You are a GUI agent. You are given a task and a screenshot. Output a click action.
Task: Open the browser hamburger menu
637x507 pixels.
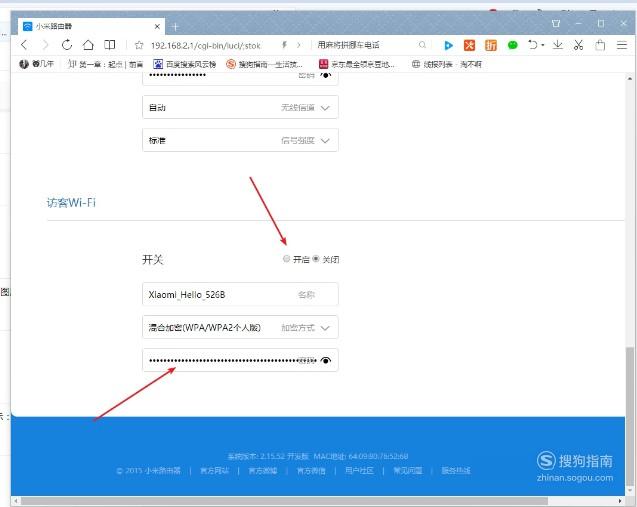tap(622, 45)
